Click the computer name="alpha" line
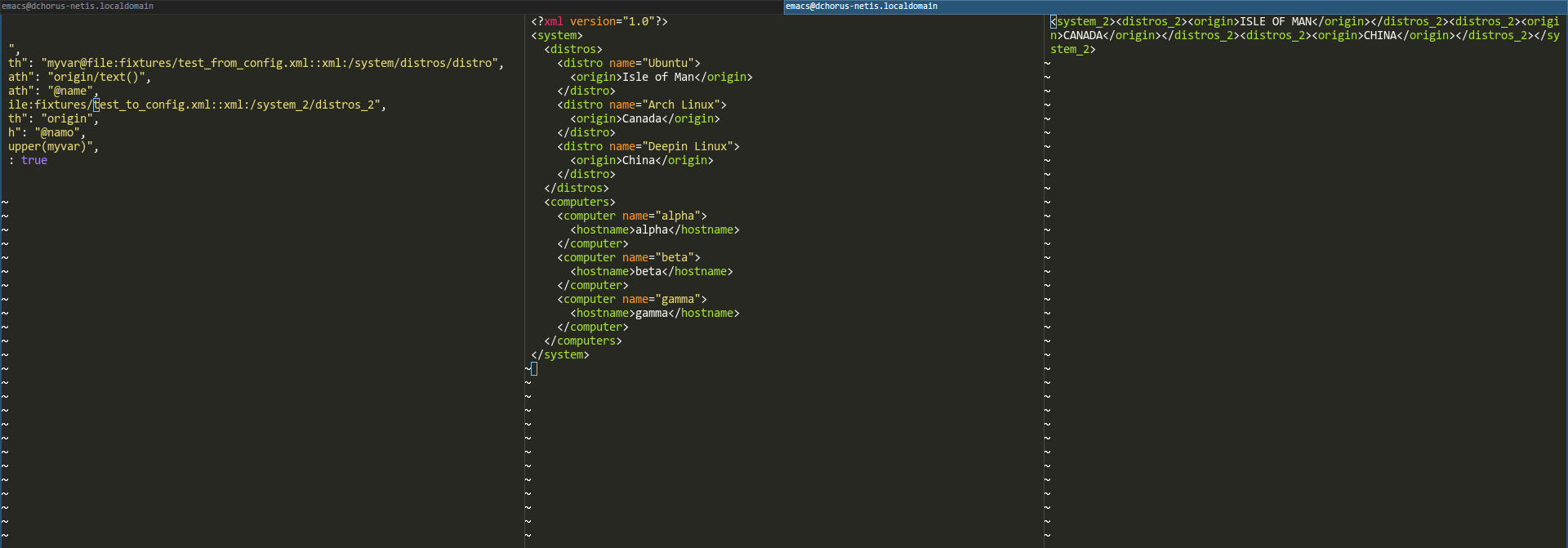This screenshot has height=548, width=1568. click(x=632, y=216)
